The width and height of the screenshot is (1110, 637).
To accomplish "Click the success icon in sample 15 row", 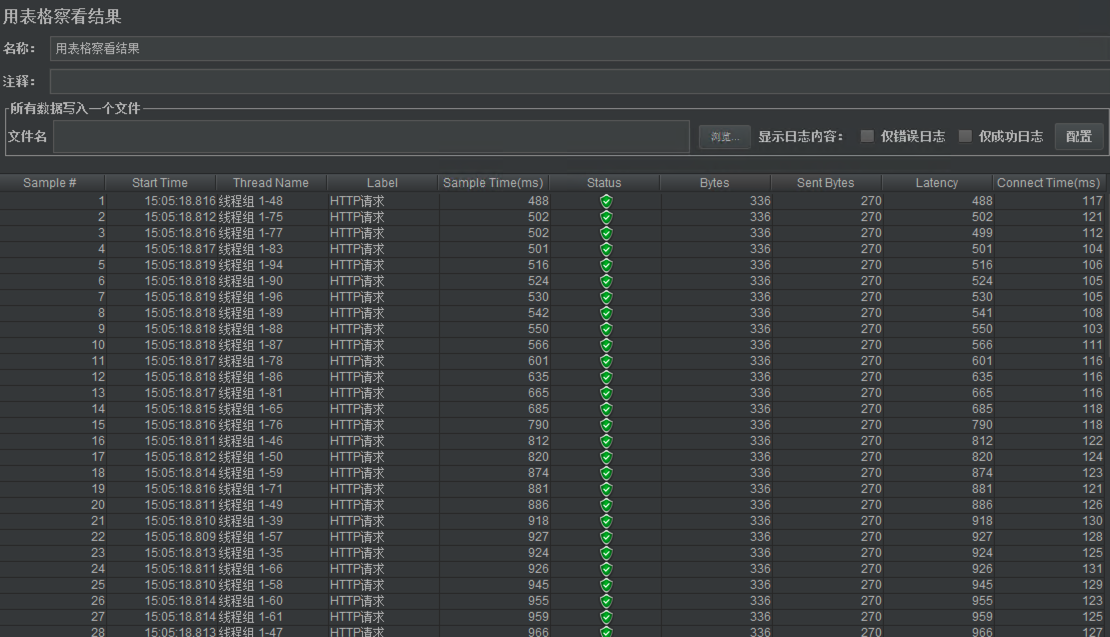I will pos(605,425).
